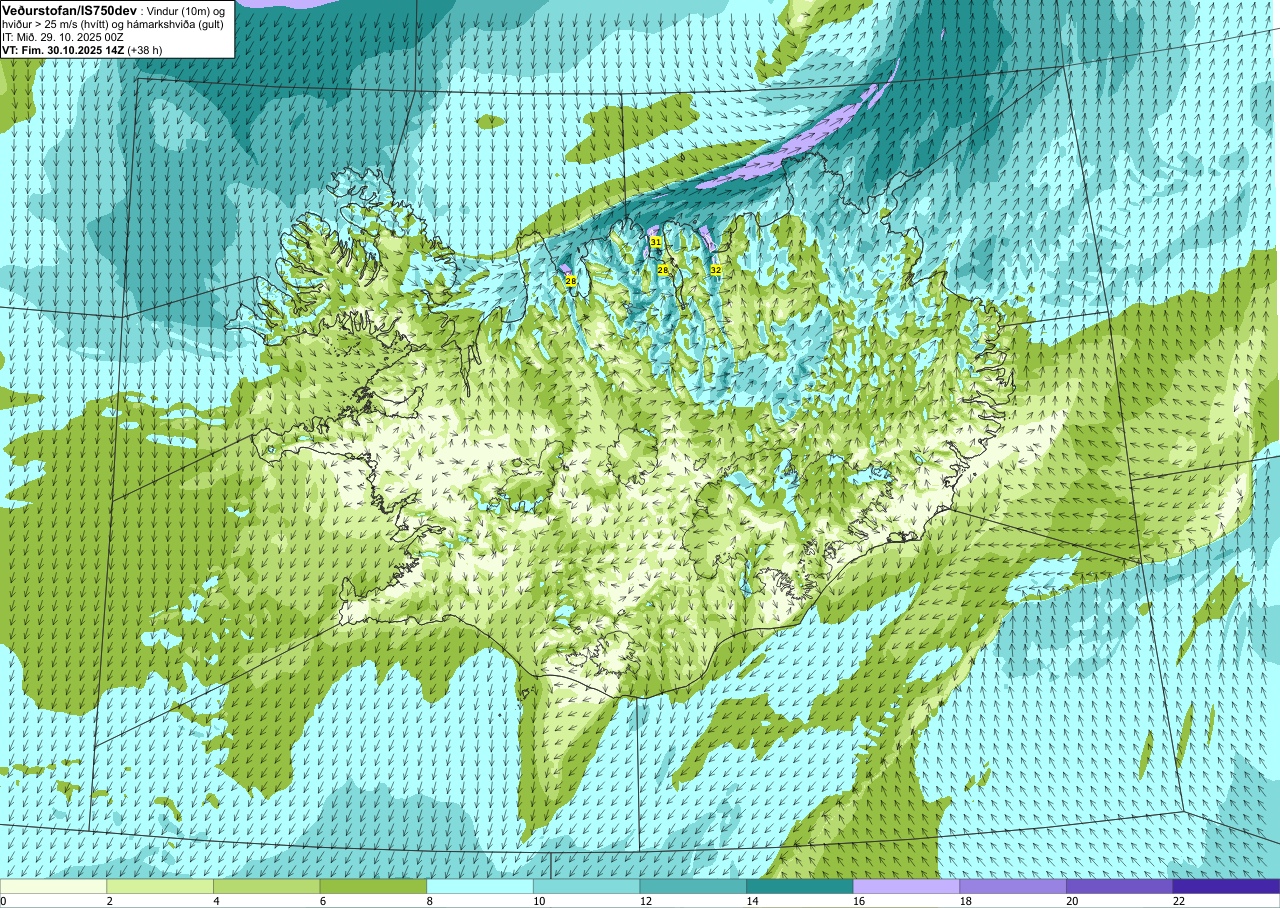
Task: Click the 20–22 m/s violet legend swatch
Action: (x=1120, y=886)
